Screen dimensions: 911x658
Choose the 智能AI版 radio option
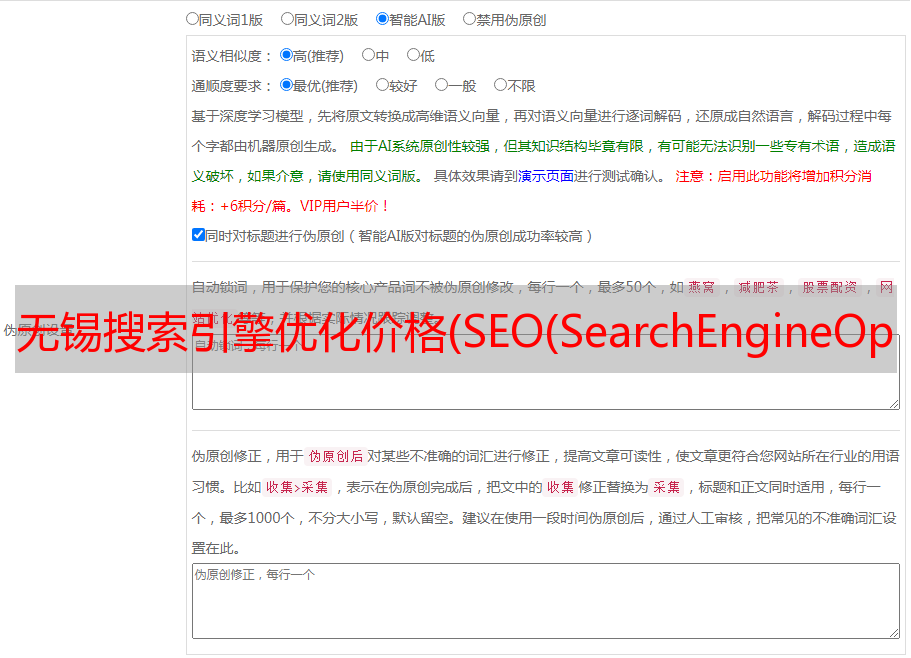tap(382, 19)
